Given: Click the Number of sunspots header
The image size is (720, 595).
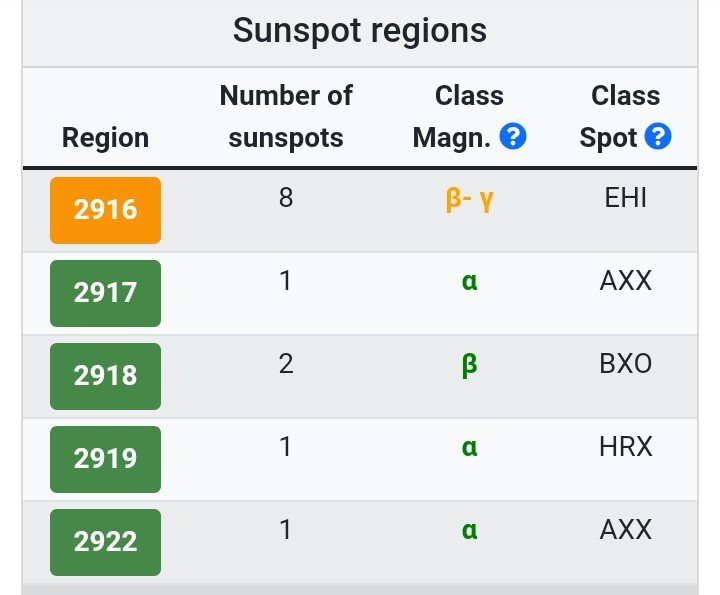Looking at the screenshot, I should point(286,117).
